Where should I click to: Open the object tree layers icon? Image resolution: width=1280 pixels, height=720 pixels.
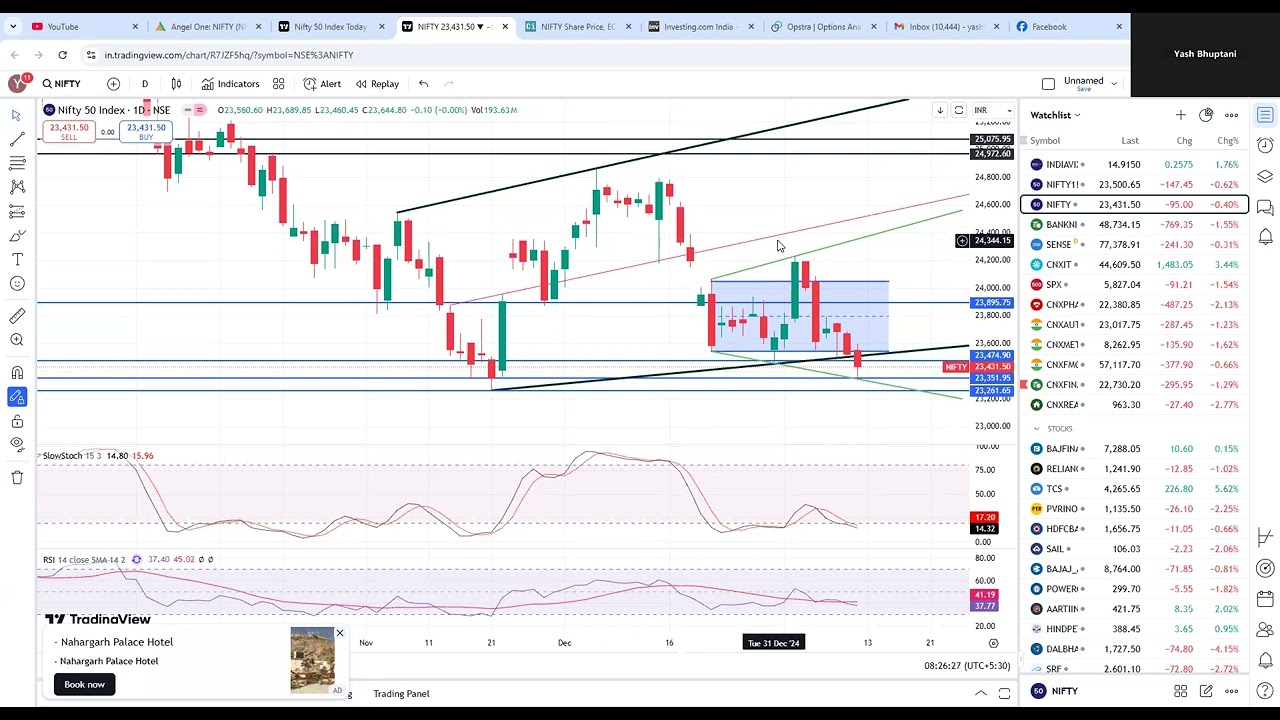click(x=1265, y=177)
